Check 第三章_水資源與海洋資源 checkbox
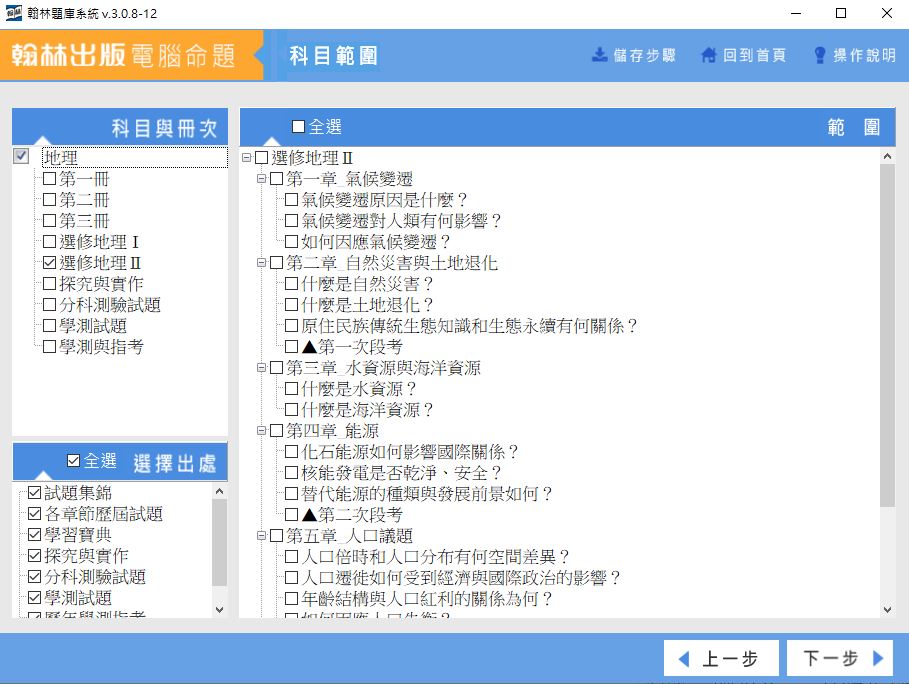The width and height of the screenshot is (909, 684). (x=277, y=368)
